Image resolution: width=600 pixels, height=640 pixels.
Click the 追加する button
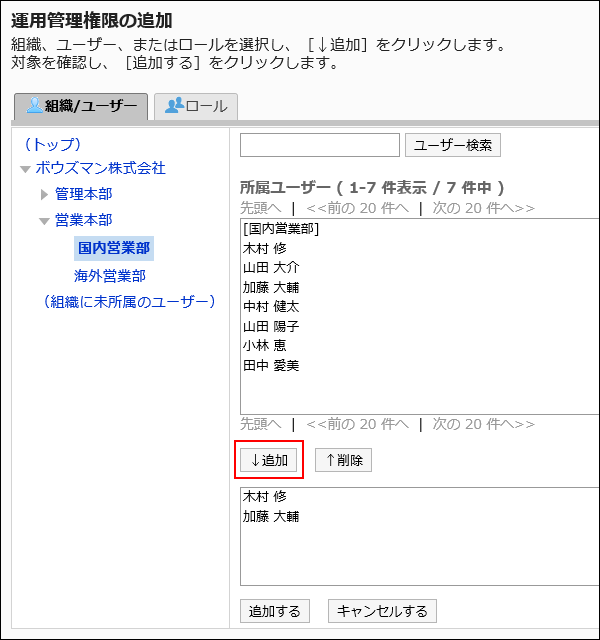point(275,611)
